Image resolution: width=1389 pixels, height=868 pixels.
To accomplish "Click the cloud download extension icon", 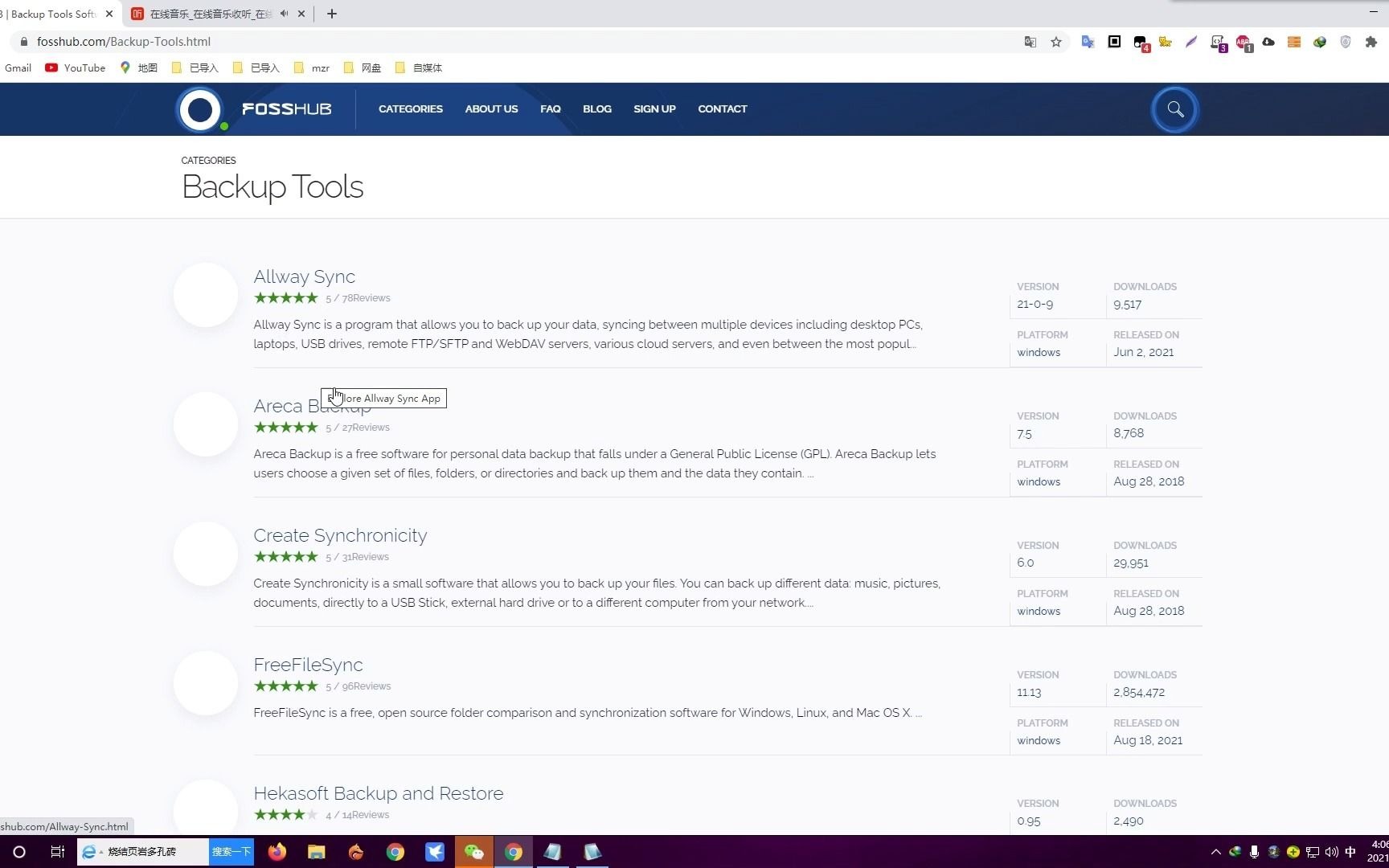I will click(1268, 42).
